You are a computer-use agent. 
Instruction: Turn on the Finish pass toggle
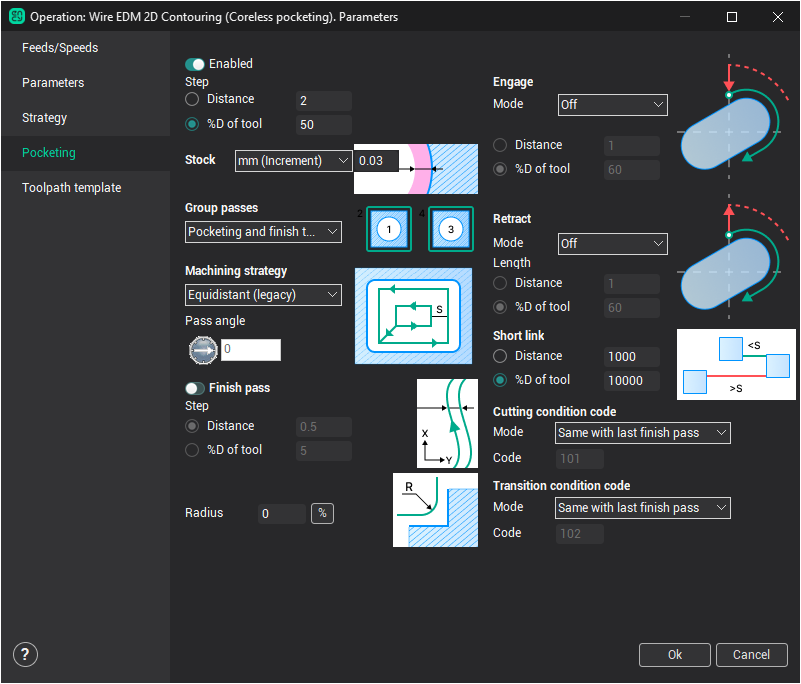[195, 388]
